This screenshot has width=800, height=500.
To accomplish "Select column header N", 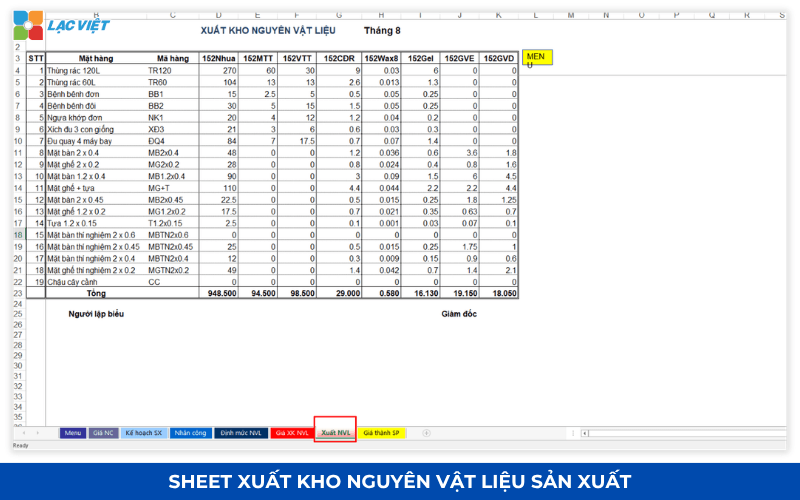I will point(606,15).
